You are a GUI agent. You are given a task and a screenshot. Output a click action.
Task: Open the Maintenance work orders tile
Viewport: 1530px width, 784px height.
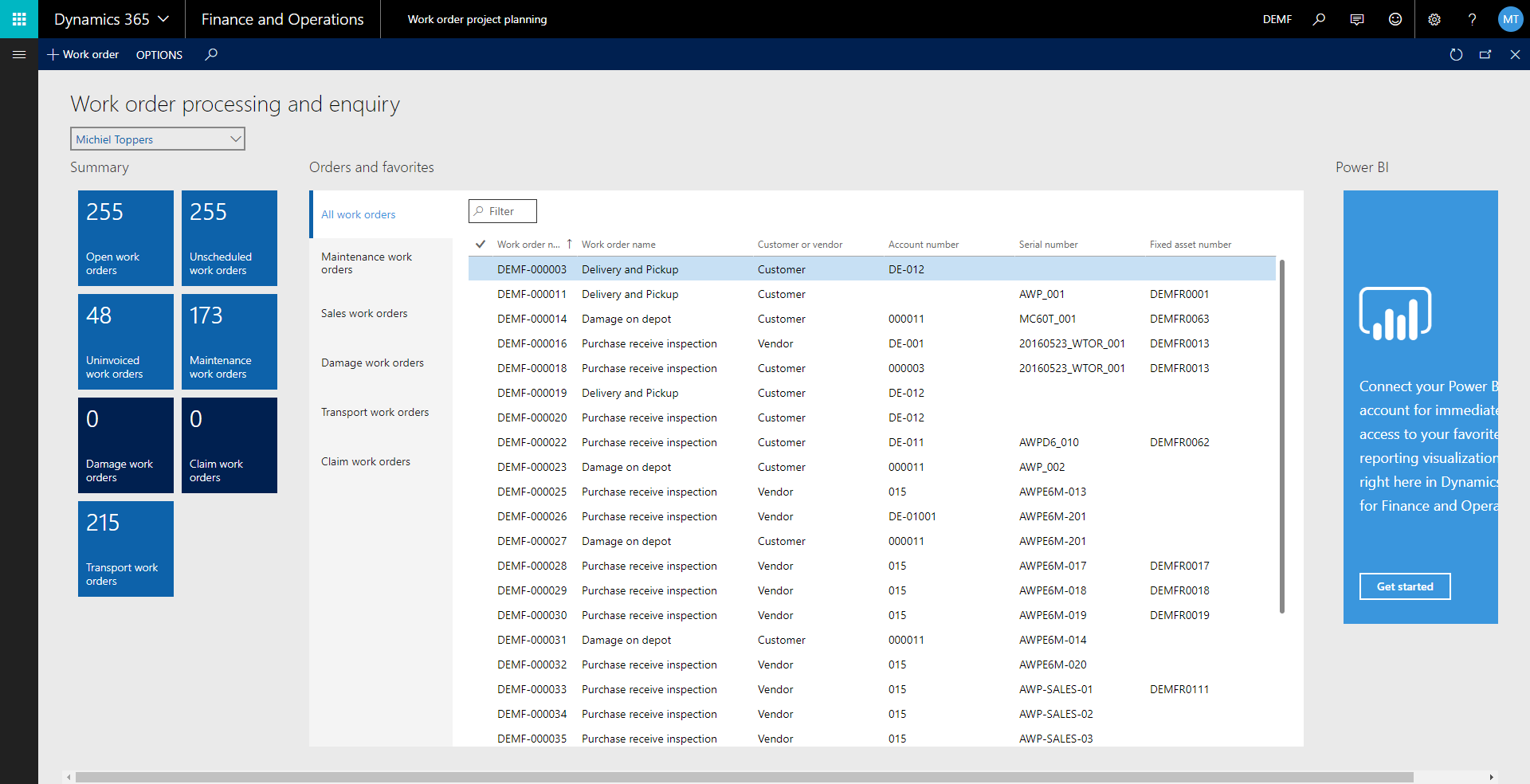[x=229, y=342]
